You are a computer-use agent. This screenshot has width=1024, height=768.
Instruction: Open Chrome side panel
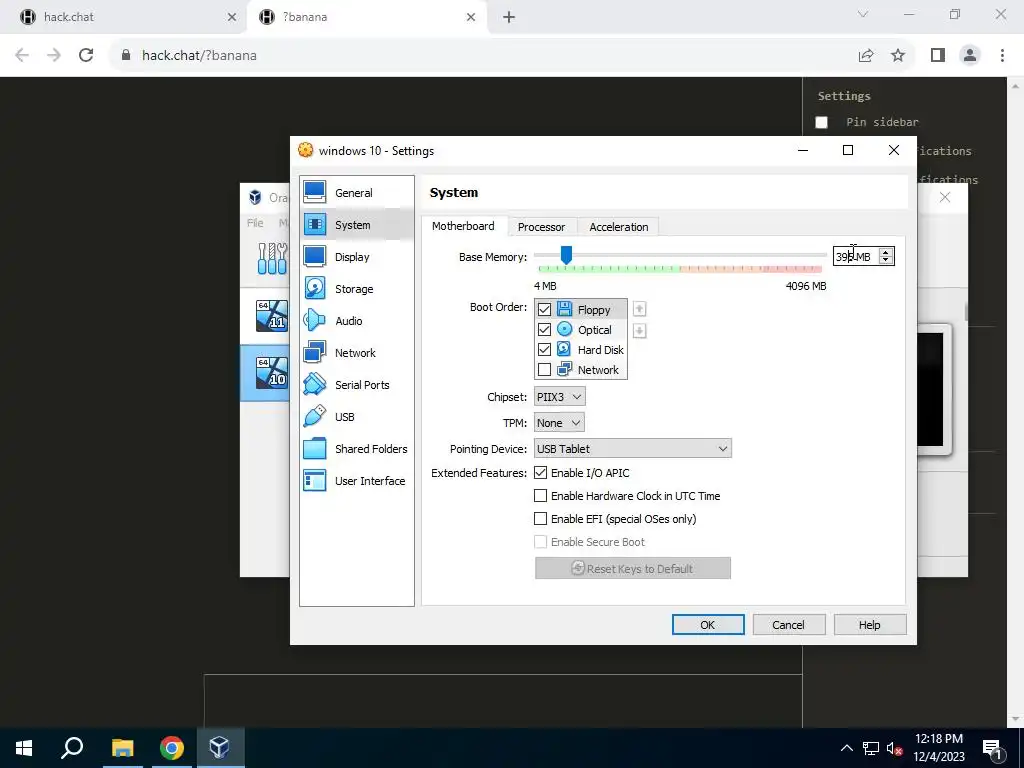[938, 56]
